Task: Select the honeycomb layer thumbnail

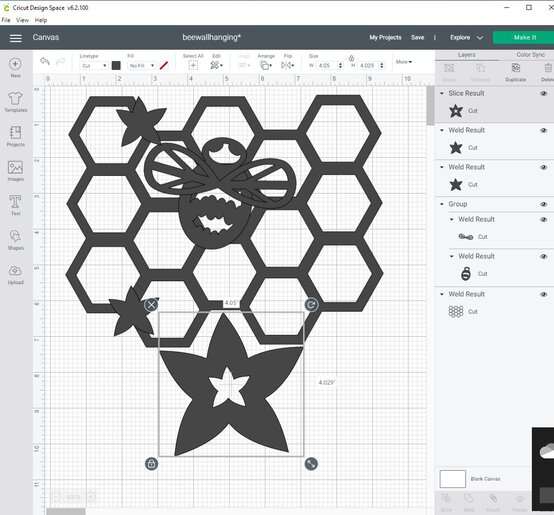Action: [x=456, y=312]
